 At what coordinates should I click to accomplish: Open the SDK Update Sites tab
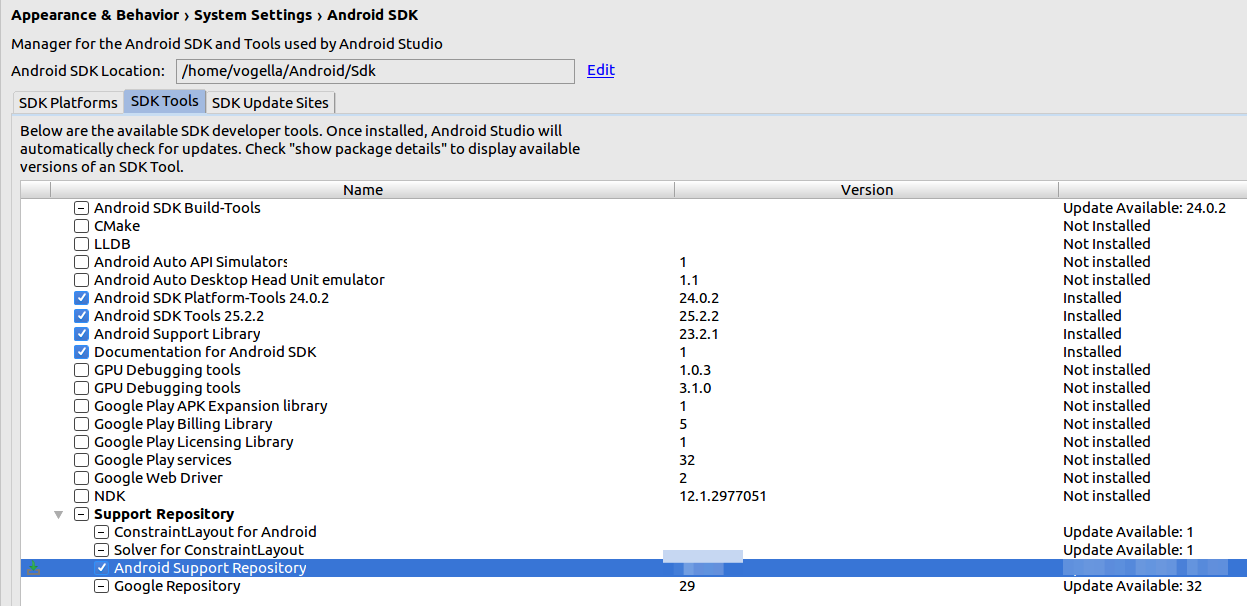(271, 102)
